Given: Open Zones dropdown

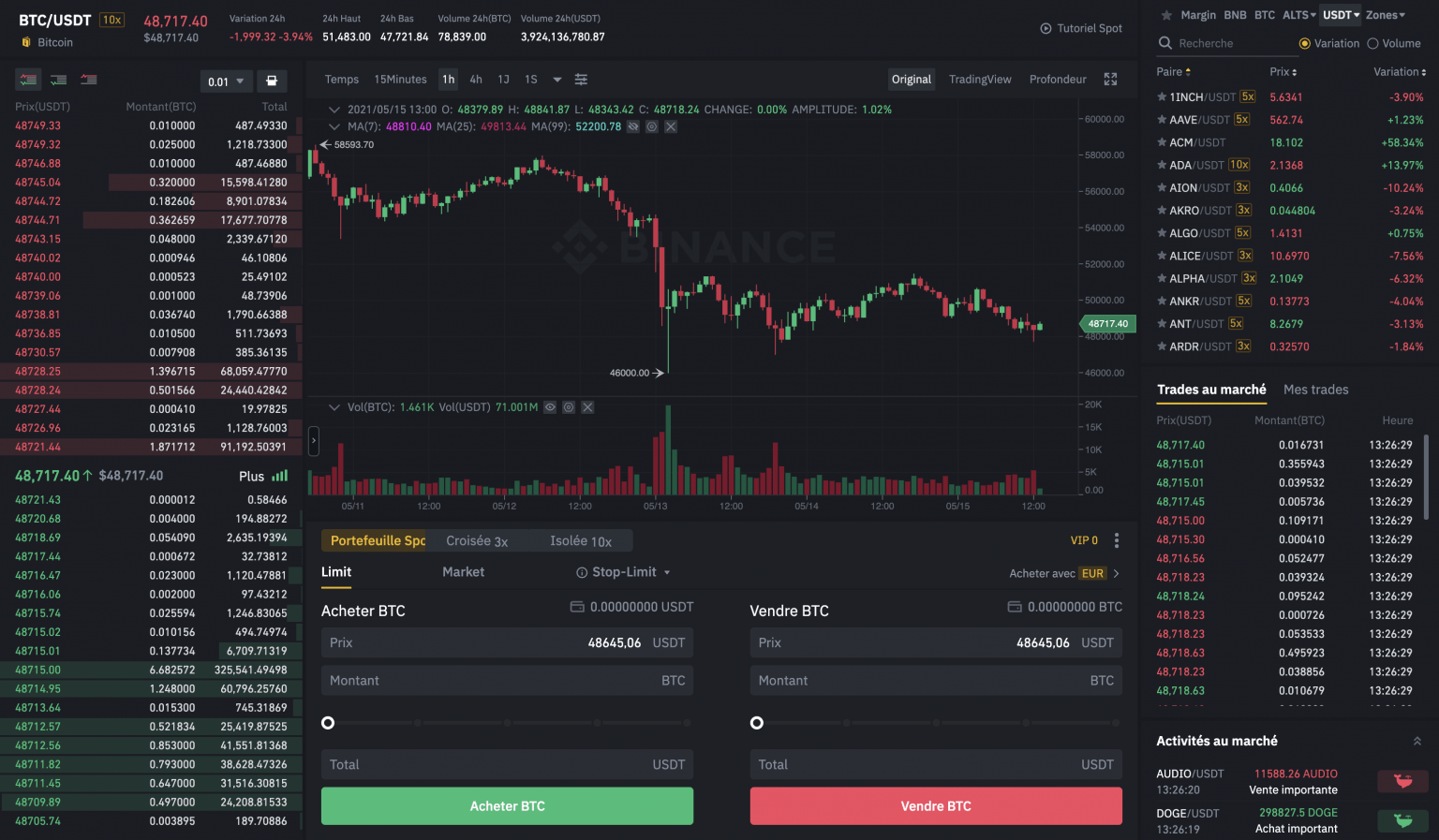Looking at the screenshot, I should pyautogui.click(x=1386, y=15).
